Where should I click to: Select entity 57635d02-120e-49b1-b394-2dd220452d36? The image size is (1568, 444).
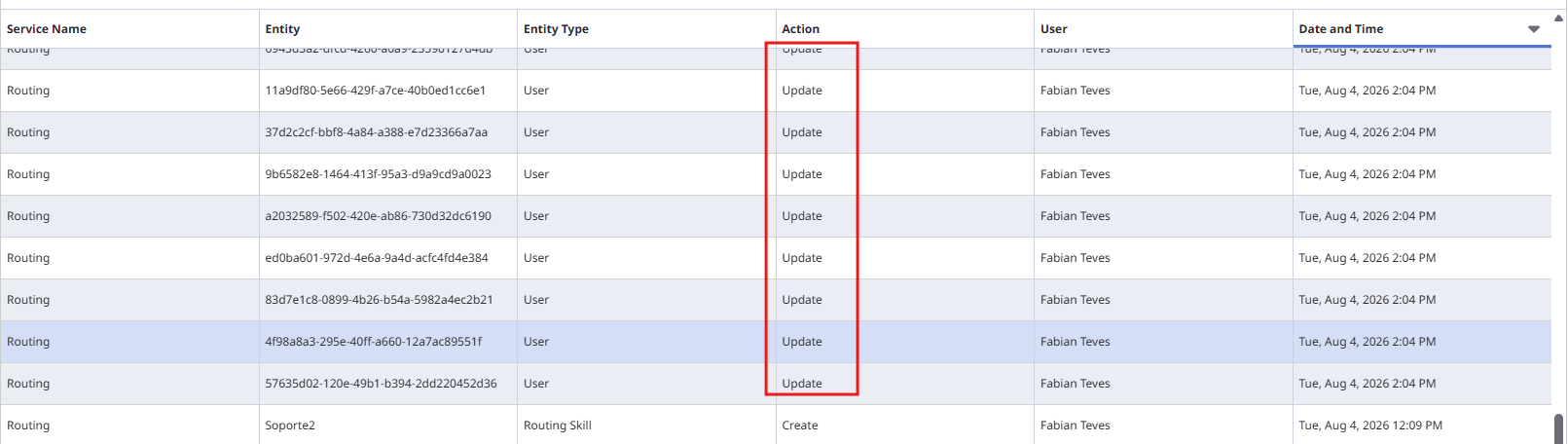382,384
